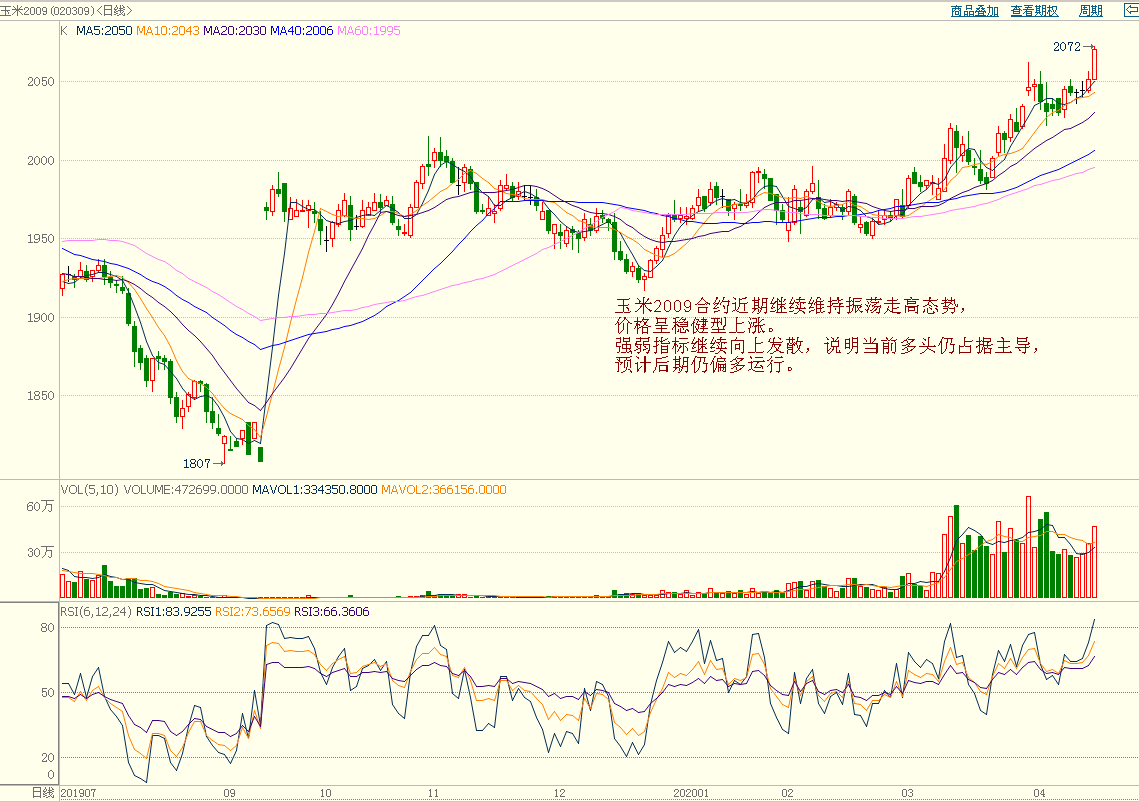Click the 1850 price axis label
1139x802 pixels.
(41, 396)
